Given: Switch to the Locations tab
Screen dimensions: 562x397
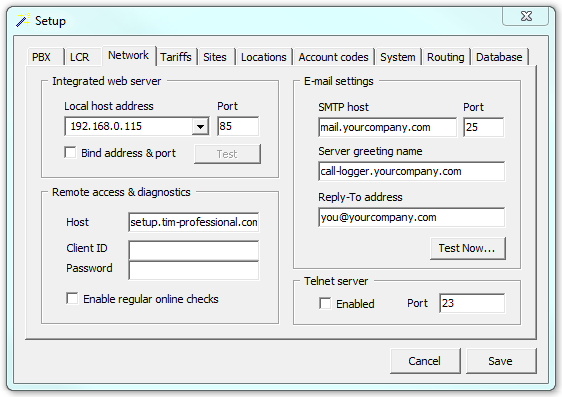Looking at the screenshot, I should pyautogui.click(x=263, y=57).
